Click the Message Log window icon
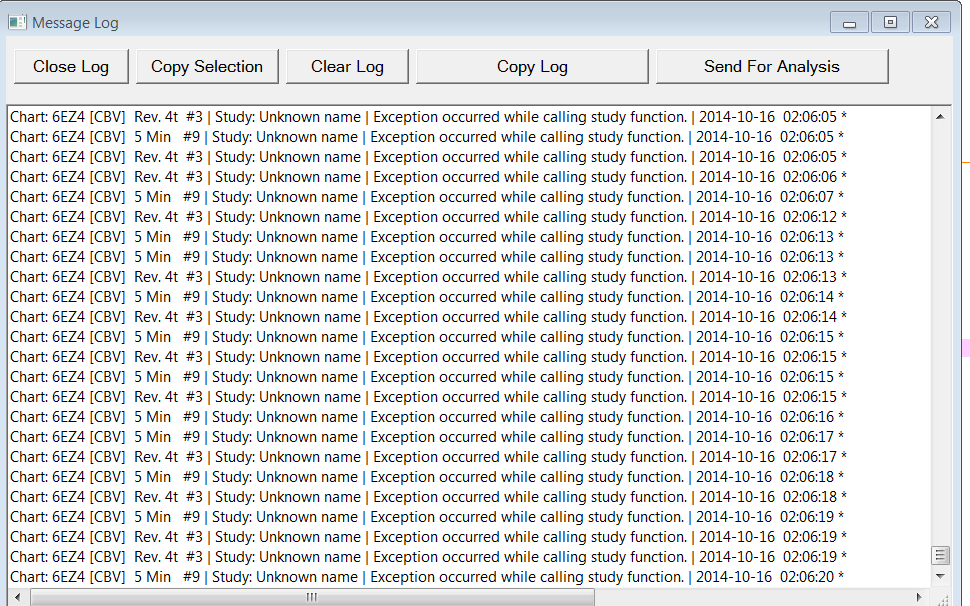The width and height of the screenshot is (970, 606). [17, 21]
